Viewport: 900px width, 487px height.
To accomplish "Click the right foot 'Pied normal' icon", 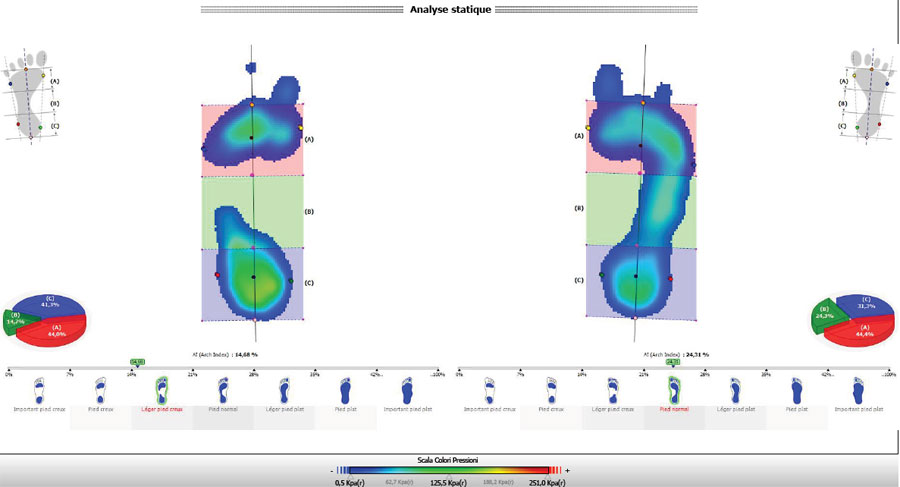I will [x=673, y=389].
